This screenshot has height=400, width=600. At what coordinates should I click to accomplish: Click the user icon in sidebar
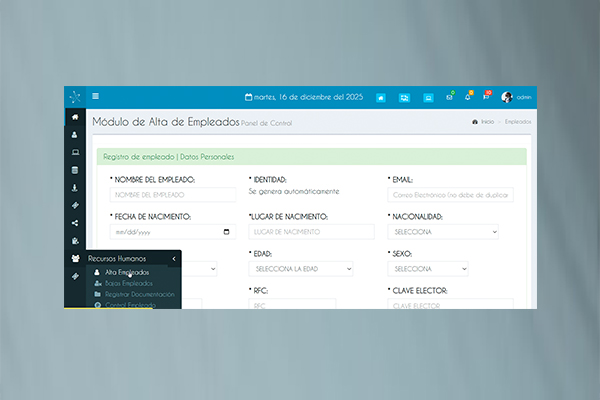[x=75, y=134]
